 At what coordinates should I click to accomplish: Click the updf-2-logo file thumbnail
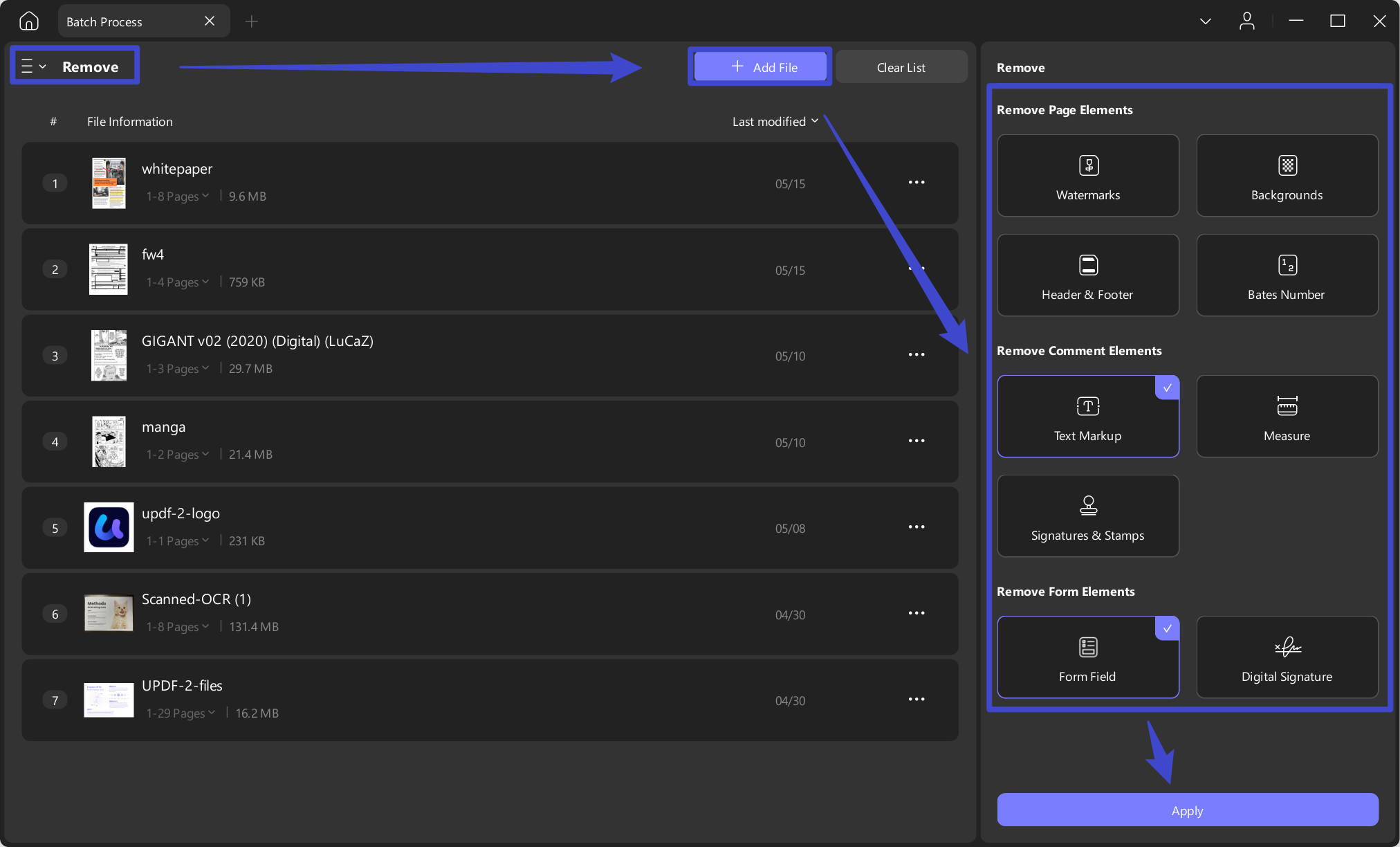[109, 527]
